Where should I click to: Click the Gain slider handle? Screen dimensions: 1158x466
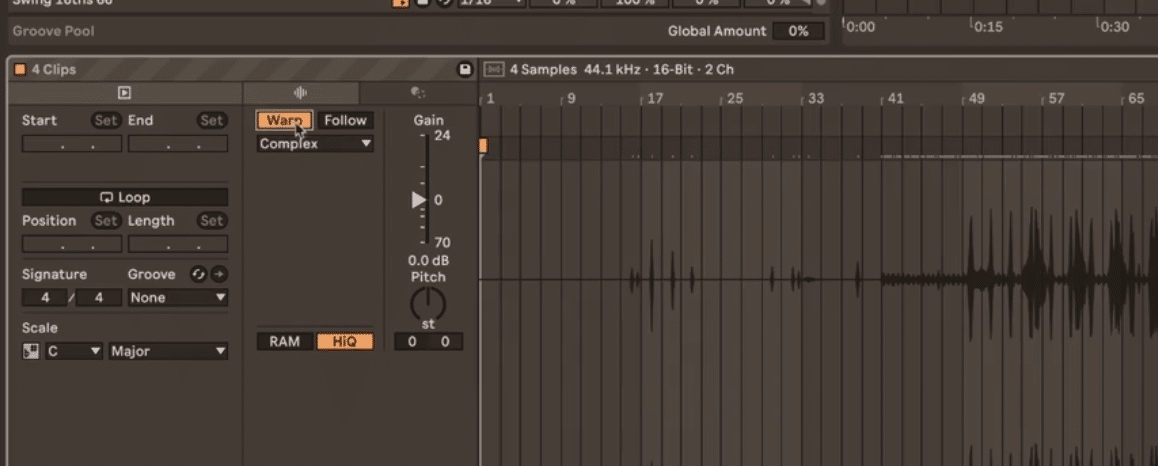(x=419, y=199)
